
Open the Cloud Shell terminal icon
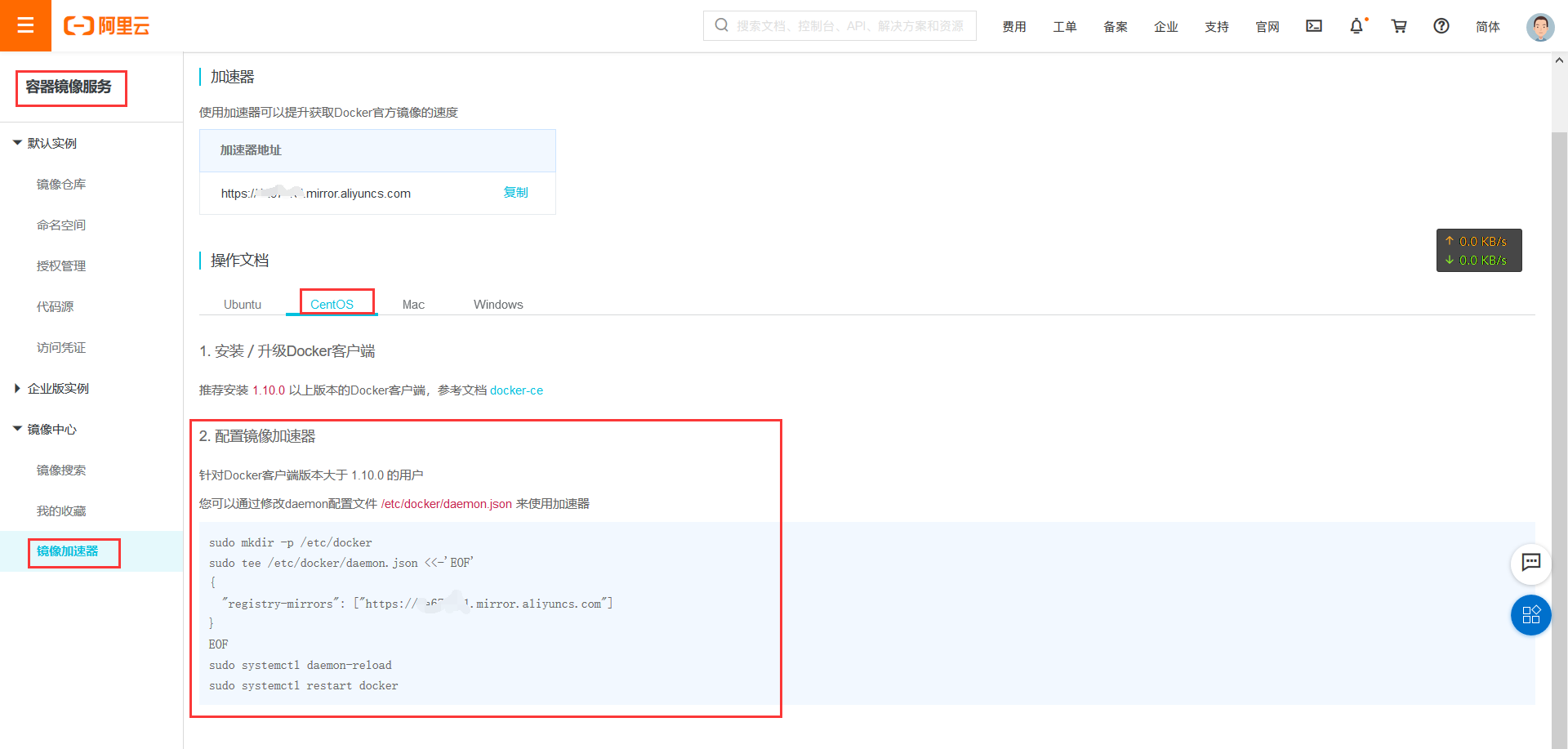[1314, 26]
